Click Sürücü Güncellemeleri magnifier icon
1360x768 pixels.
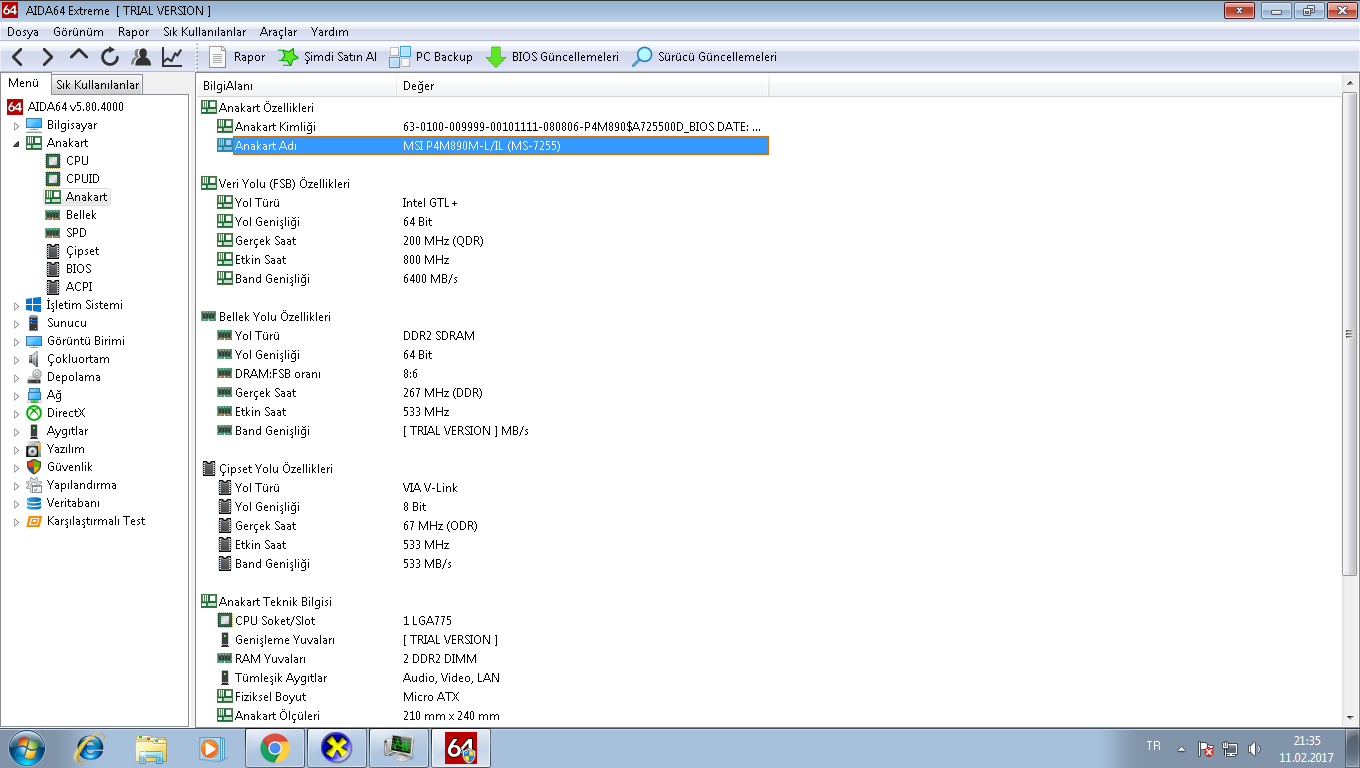[x=643, y=57]
